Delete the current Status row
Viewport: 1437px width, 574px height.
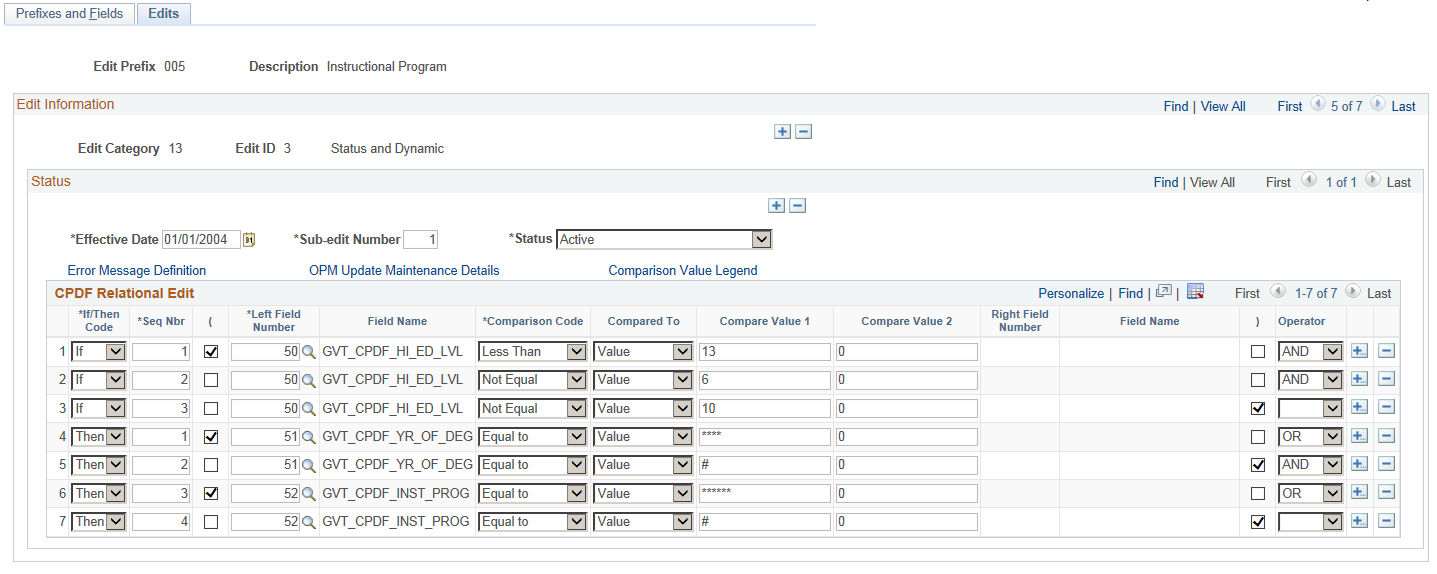(797, 206)
